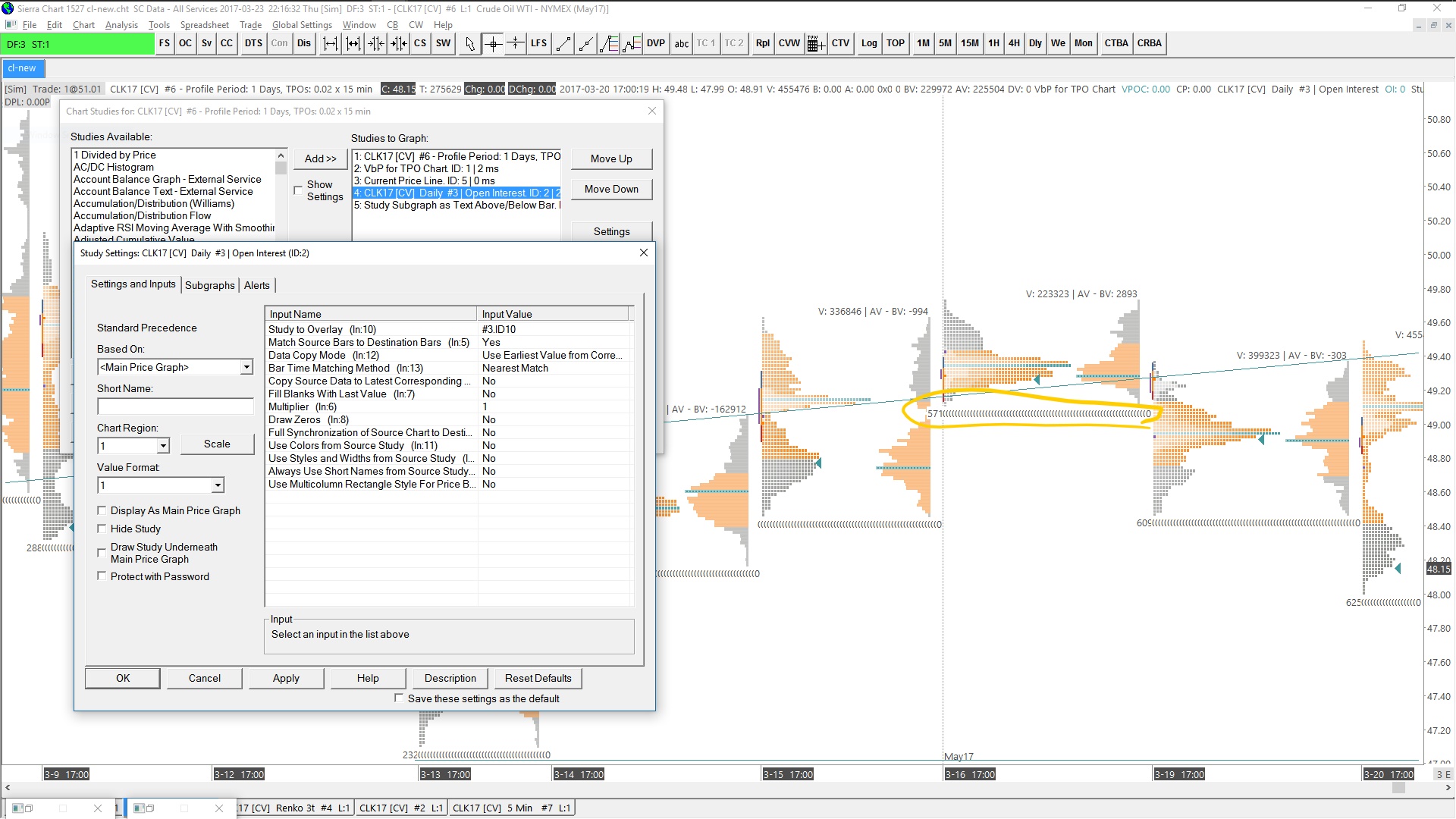This screenshot has width=1456, height=819.
Task: Click the Short Name input field
Action: [x=175, y=406]
